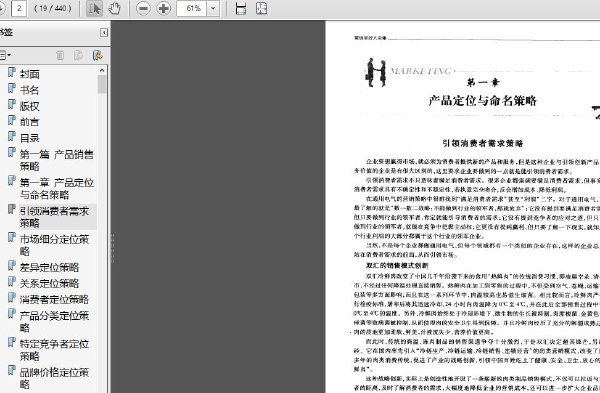Open the 前言 bookmark
The image size is (600, 393).
coord(29,122)
